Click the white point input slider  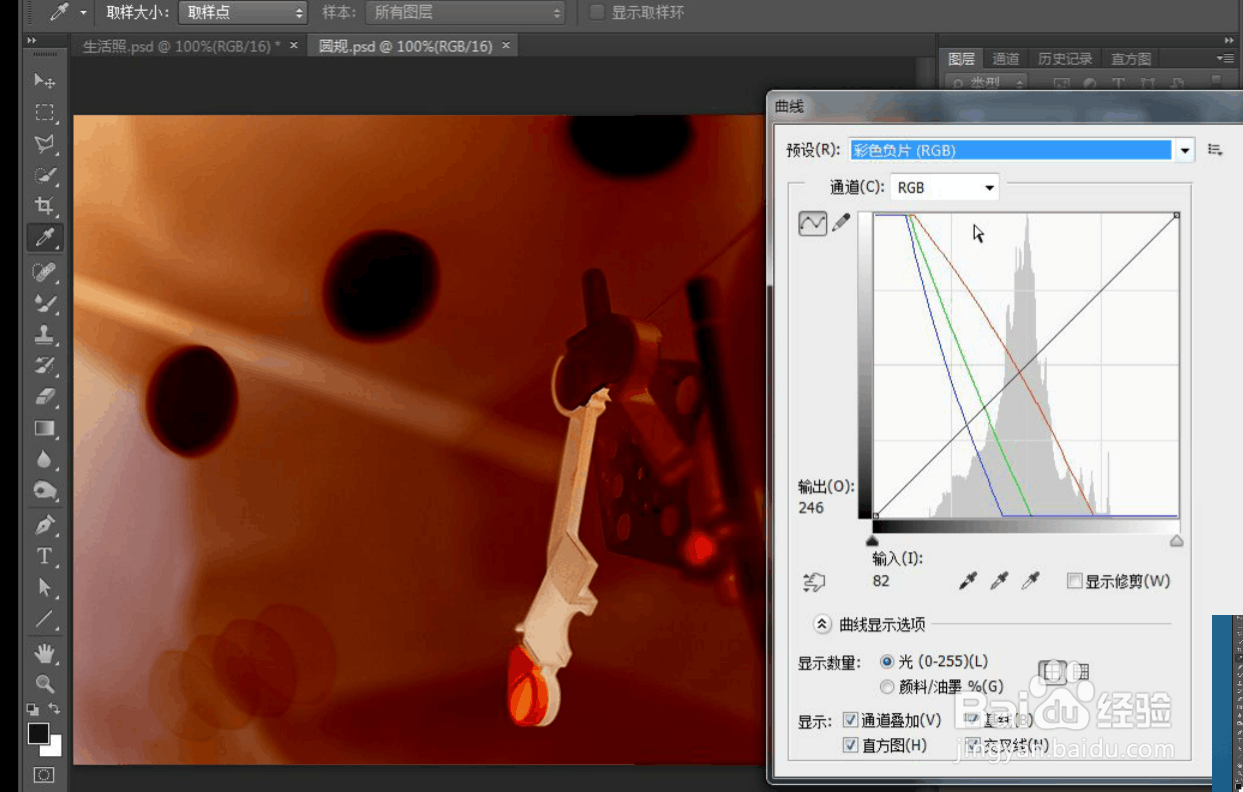(1177, 540)
